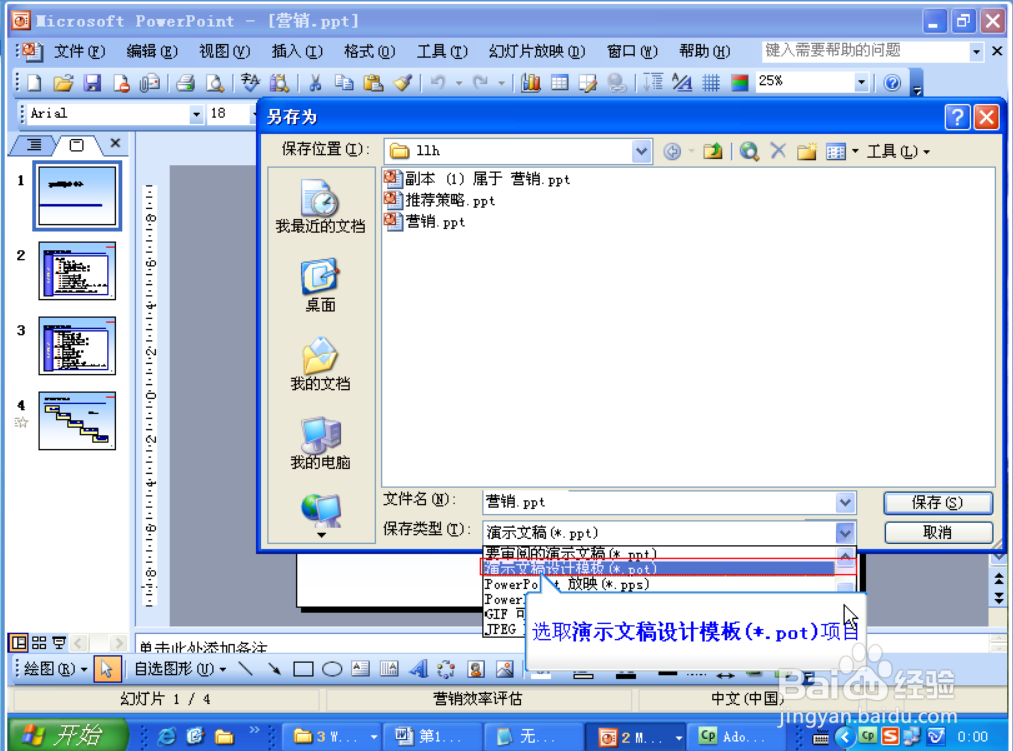Click the Print Preview magnifier icon

click(215, 83)
